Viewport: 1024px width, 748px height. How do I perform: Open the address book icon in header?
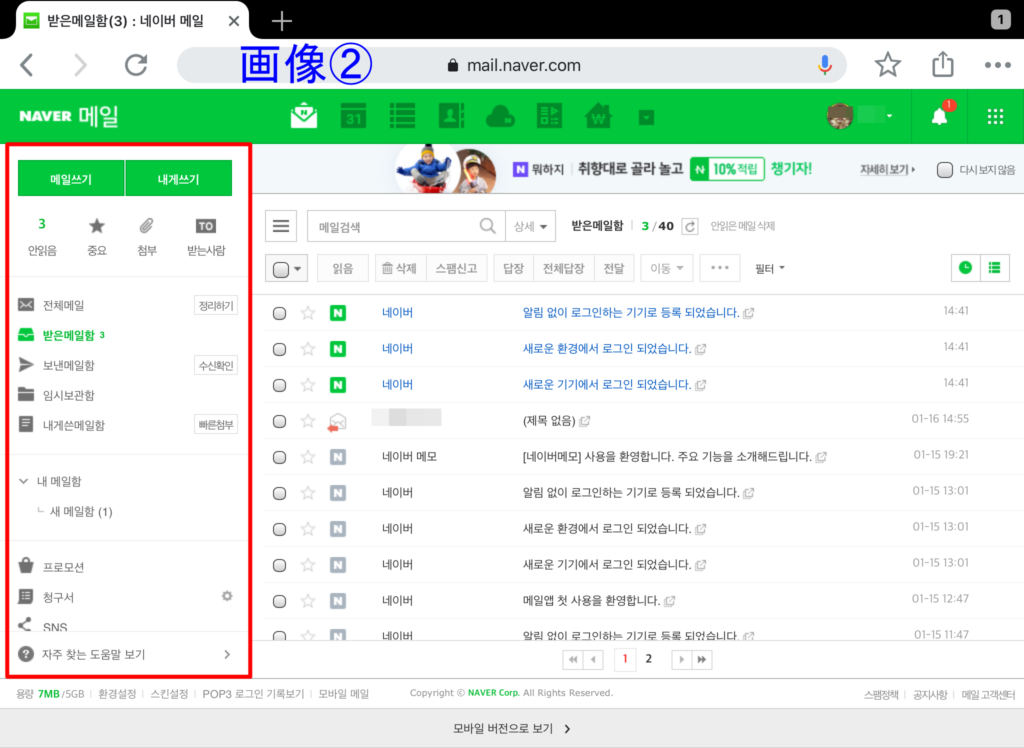pos(451,116)
